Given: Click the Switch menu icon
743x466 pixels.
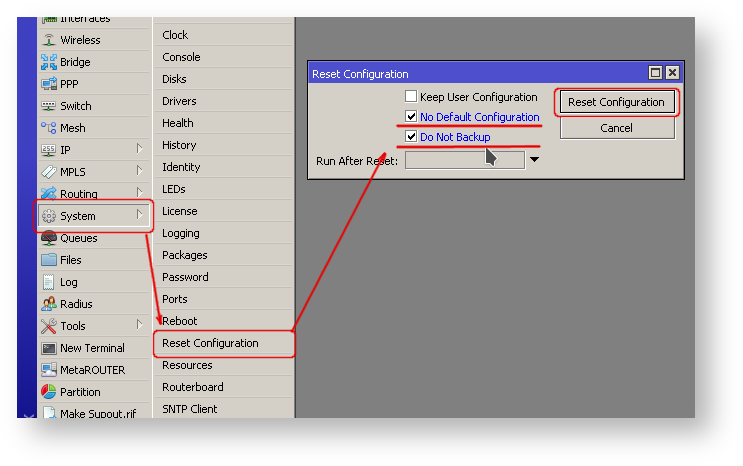Looking at the screenshot, I should click(49, 106).
